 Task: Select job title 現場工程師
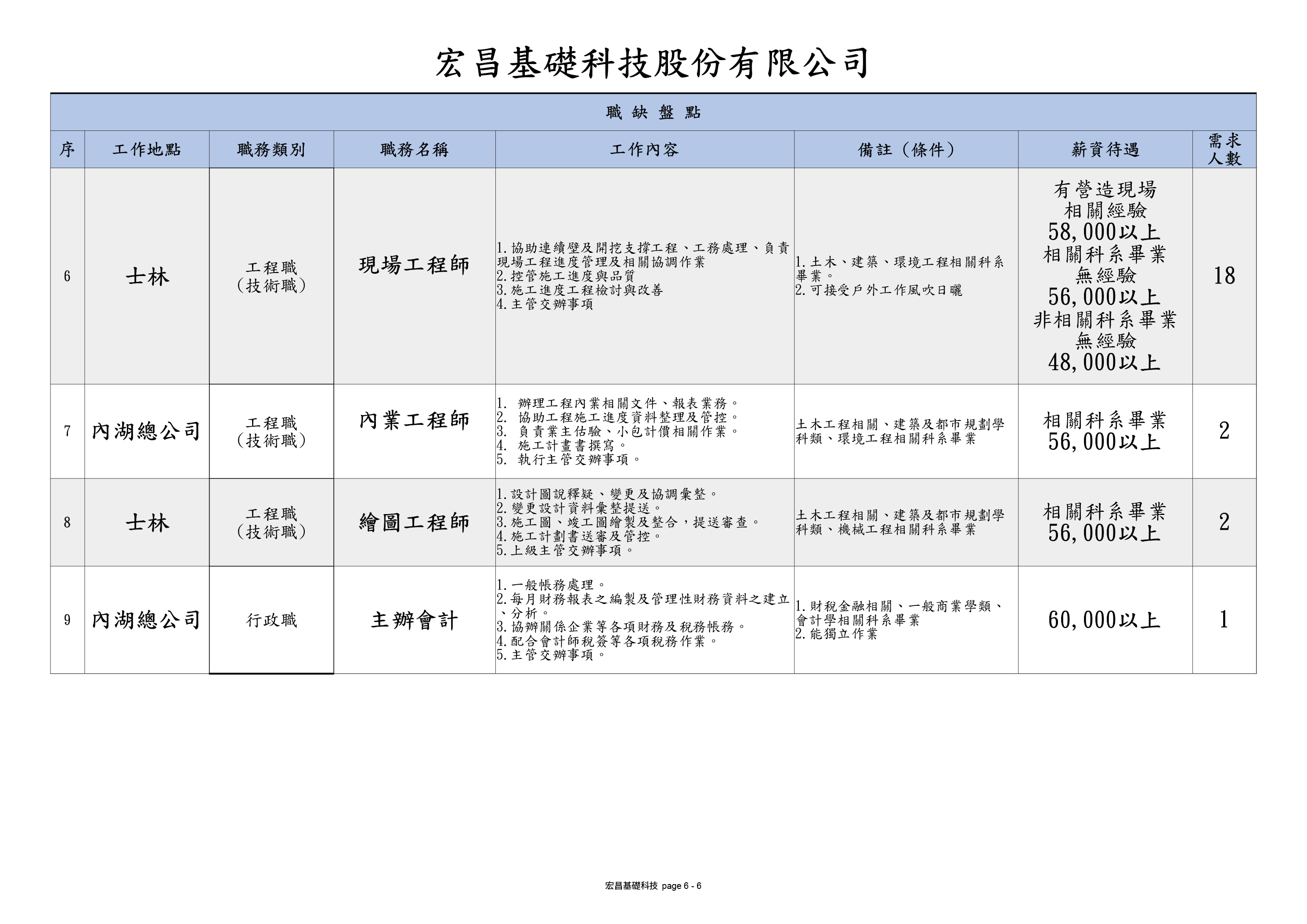[415, 265]
